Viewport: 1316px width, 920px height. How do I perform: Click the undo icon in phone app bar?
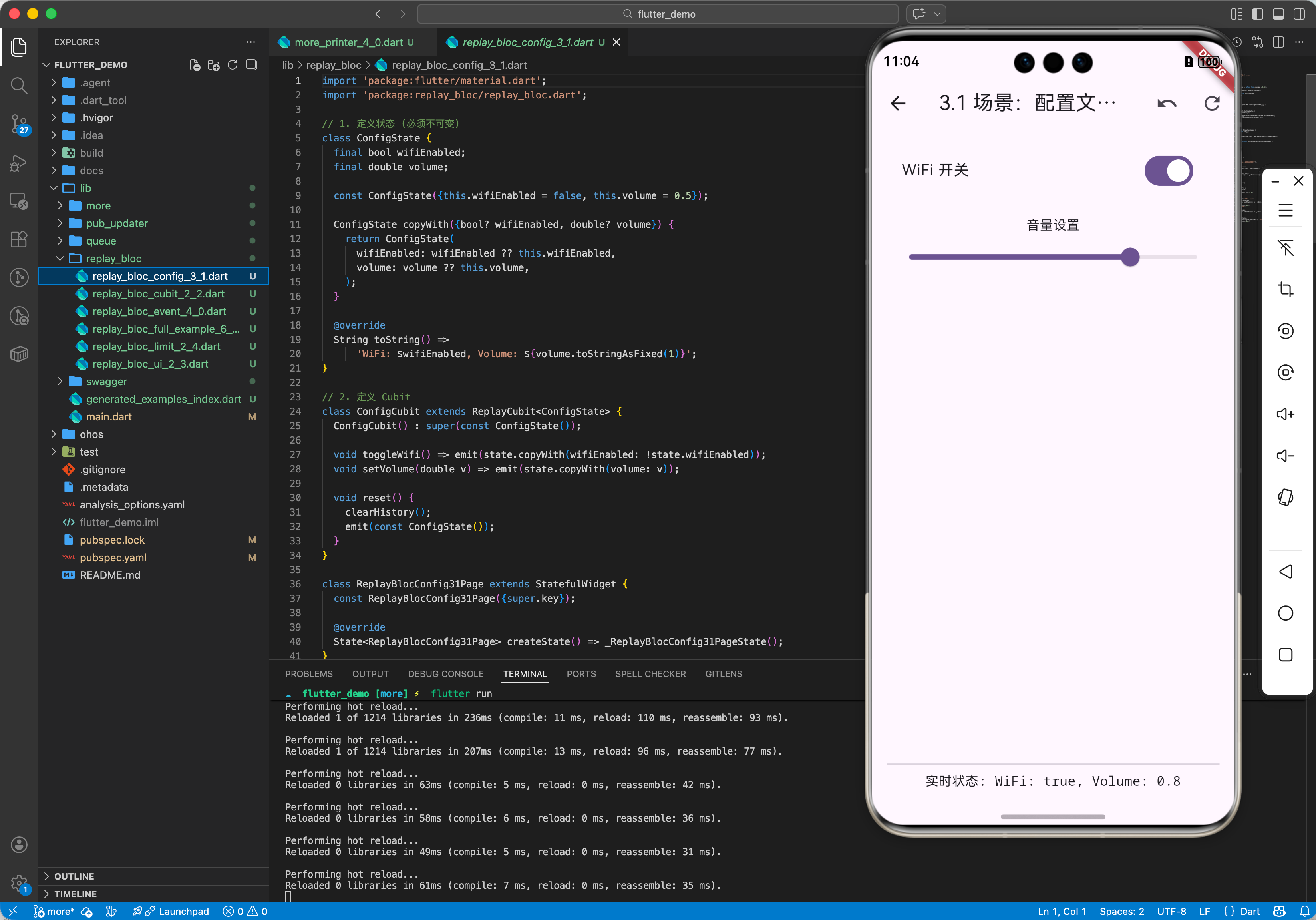click(x=1167, y=104)
